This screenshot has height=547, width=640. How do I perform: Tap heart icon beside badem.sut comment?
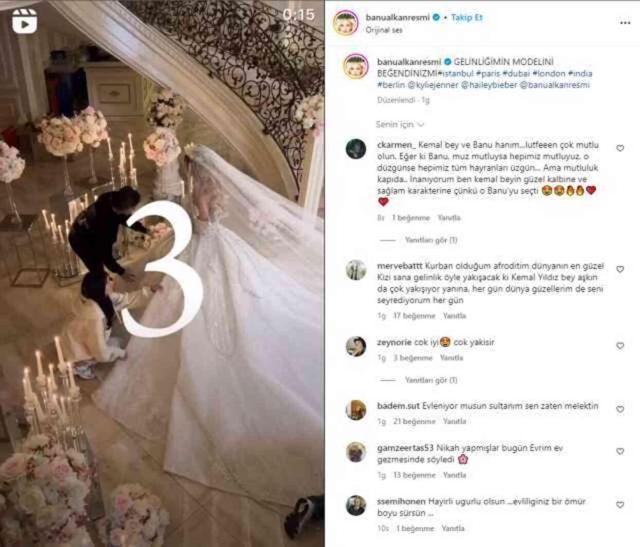[620, 409]
